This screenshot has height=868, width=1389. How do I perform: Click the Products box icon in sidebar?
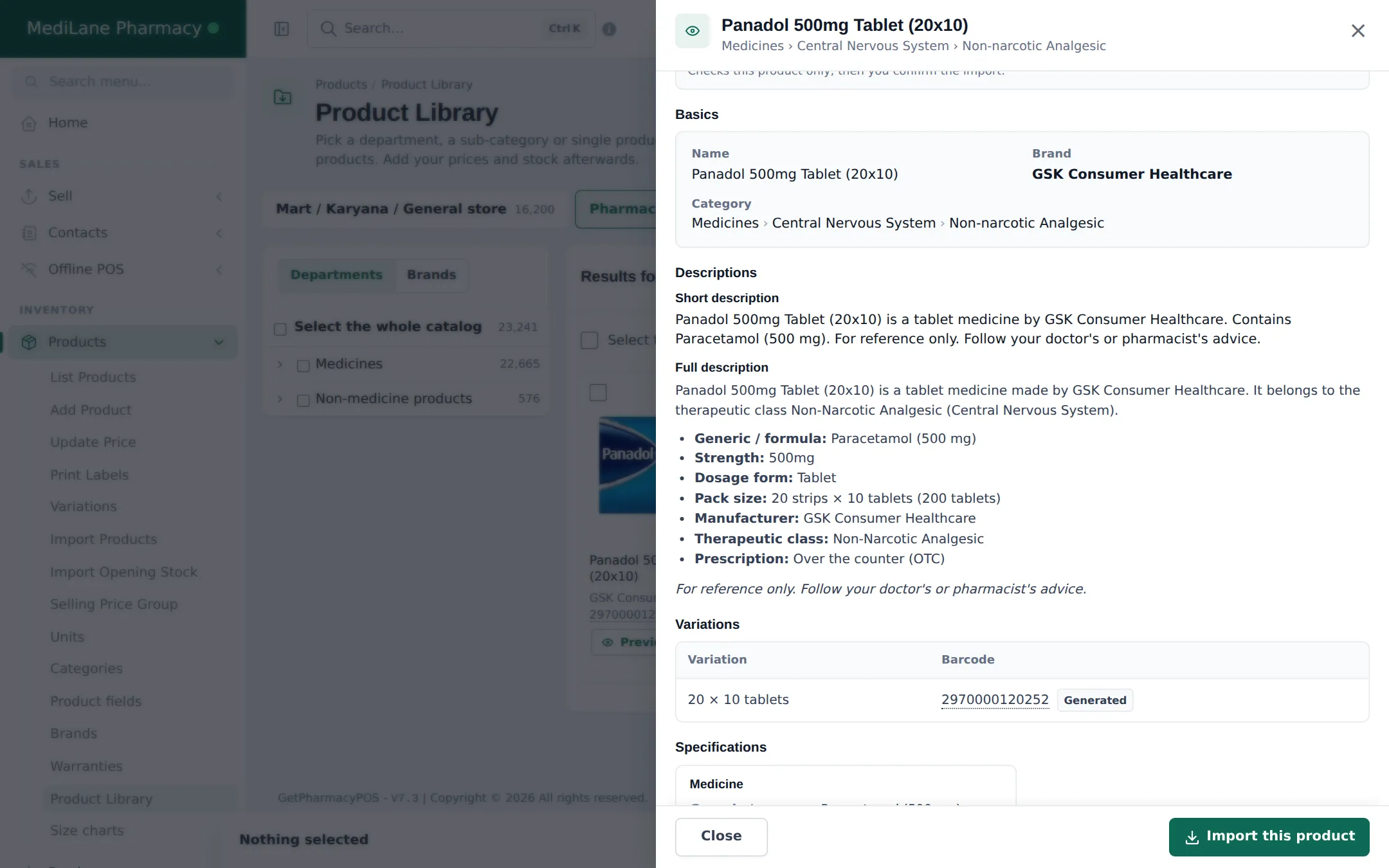tap(29, 342)
